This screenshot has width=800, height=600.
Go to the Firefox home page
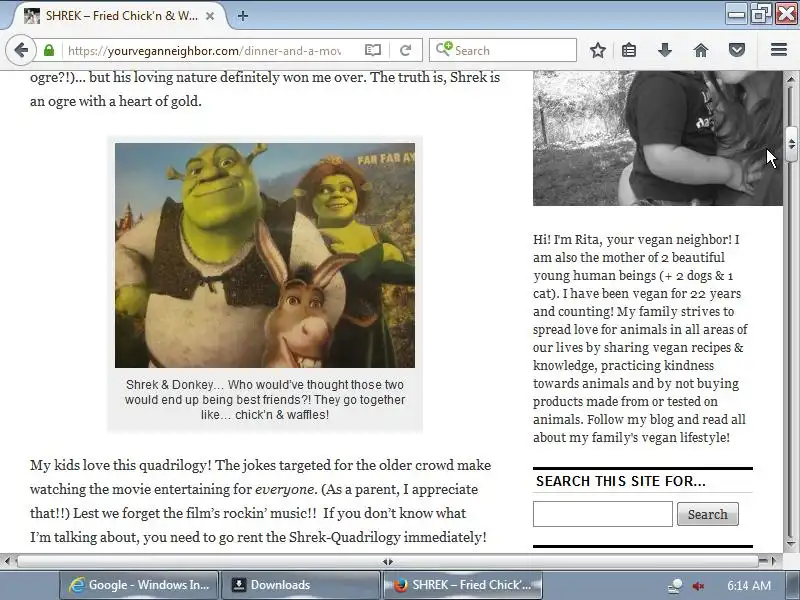tap(701, 50)
